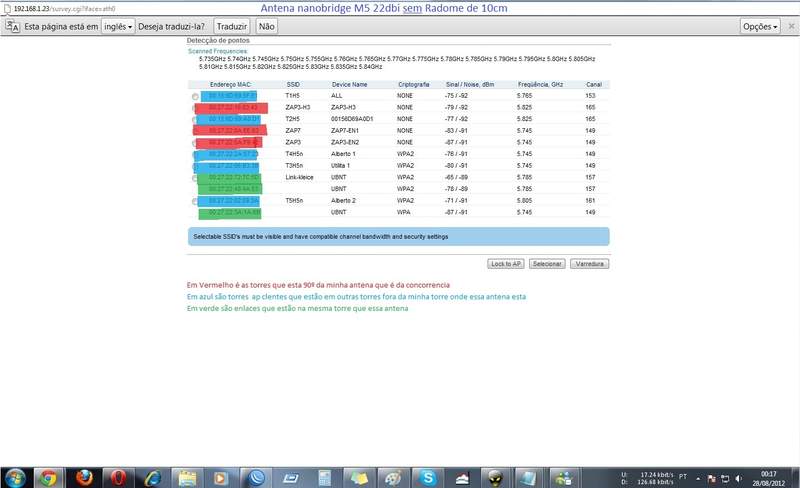
Task: Click the Device Name column header
Action: point(349,85)
